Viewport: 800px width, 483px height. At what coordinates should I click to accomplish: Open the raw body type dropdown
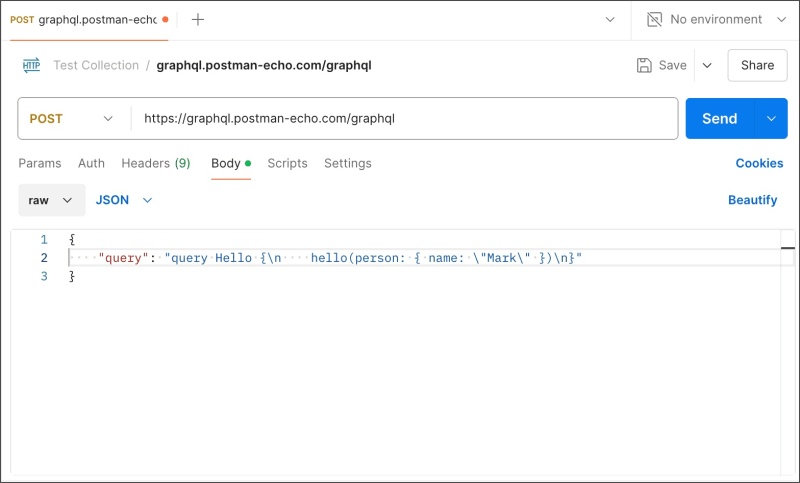52,200
